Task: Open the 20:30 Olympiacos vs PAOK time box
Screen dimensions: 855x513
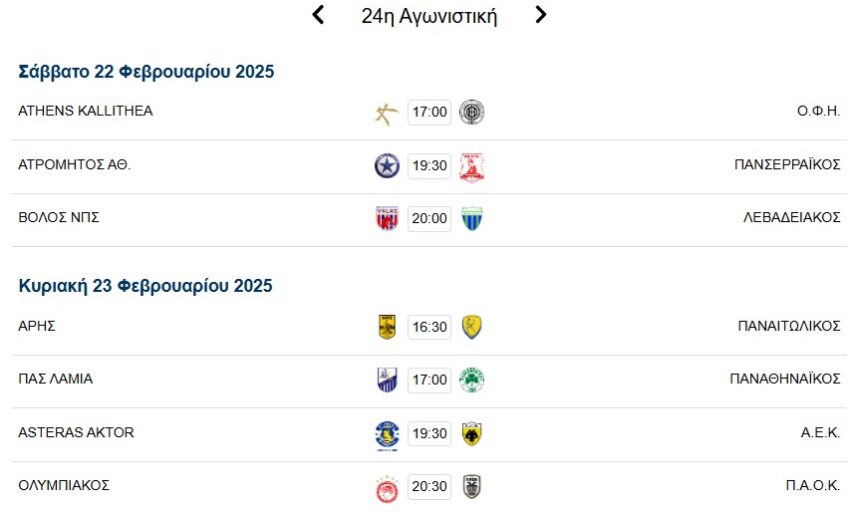Action: [429, 487]
